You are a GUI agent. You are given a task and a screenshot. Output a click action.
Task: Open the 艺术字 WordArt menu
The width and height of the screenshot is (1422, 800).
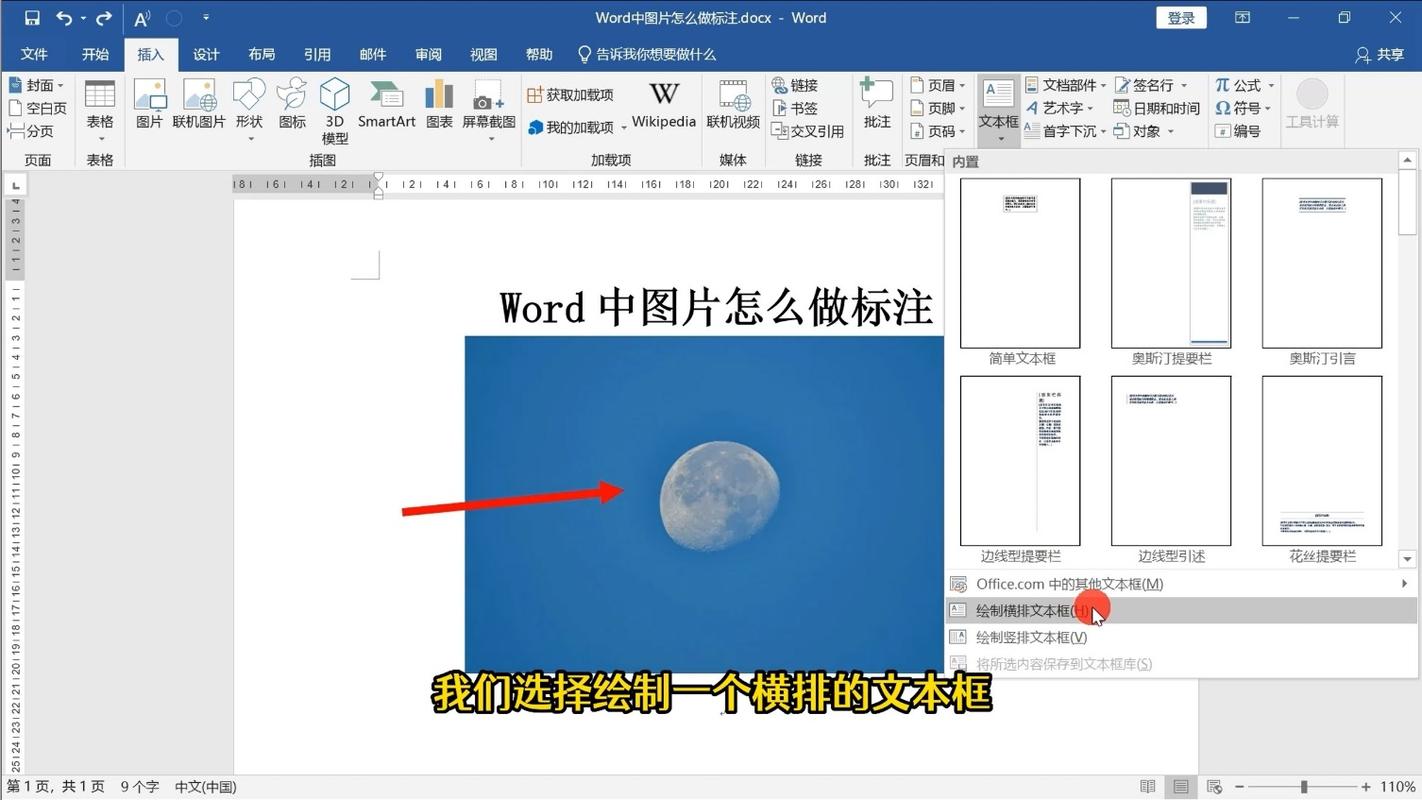[1060, 108]
